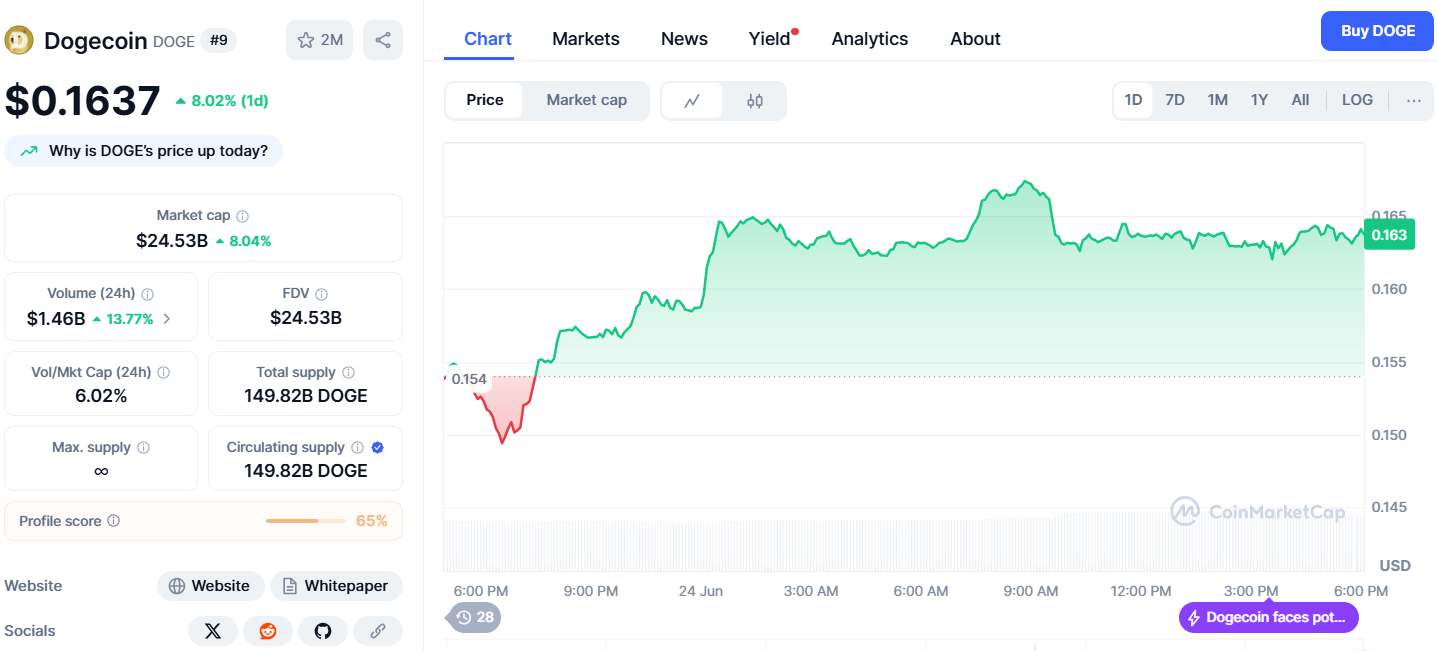Open the Chart tab
The image size is (1437, 651).
click(488, 39)
